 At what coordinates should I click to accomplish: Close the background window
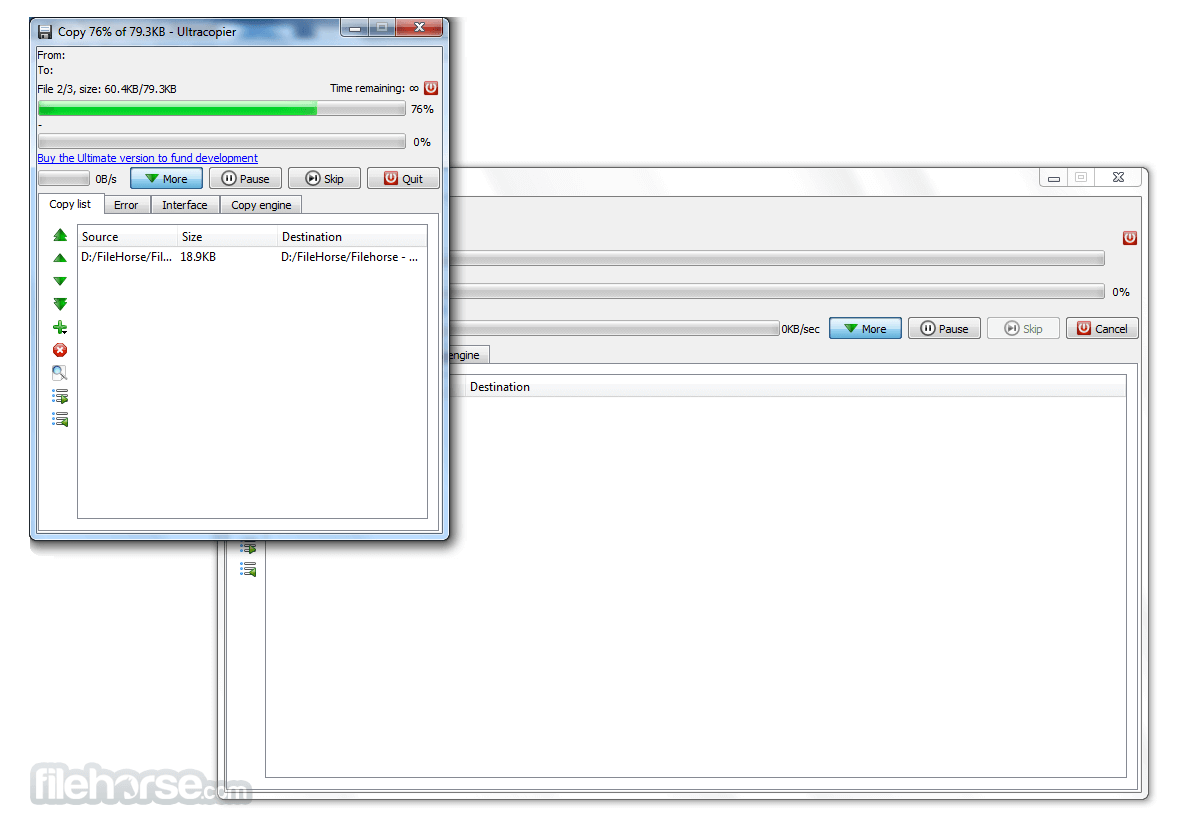click(x=1118, y=177)
